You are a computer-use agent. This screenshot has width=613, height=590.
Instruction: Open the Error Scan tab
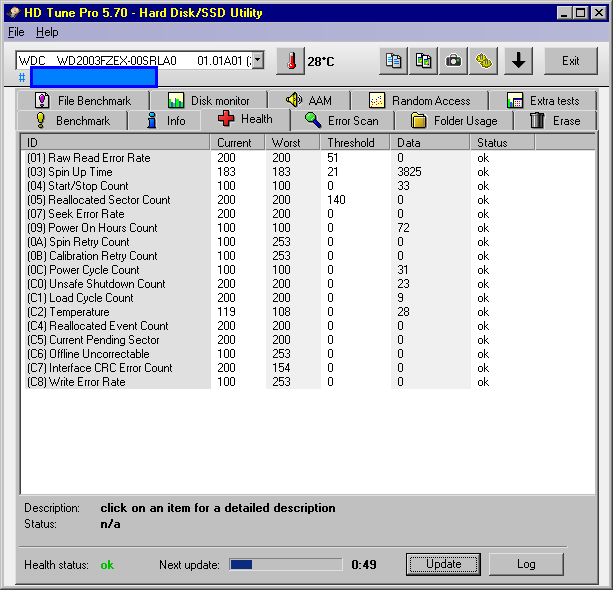[x=342, y=120]
